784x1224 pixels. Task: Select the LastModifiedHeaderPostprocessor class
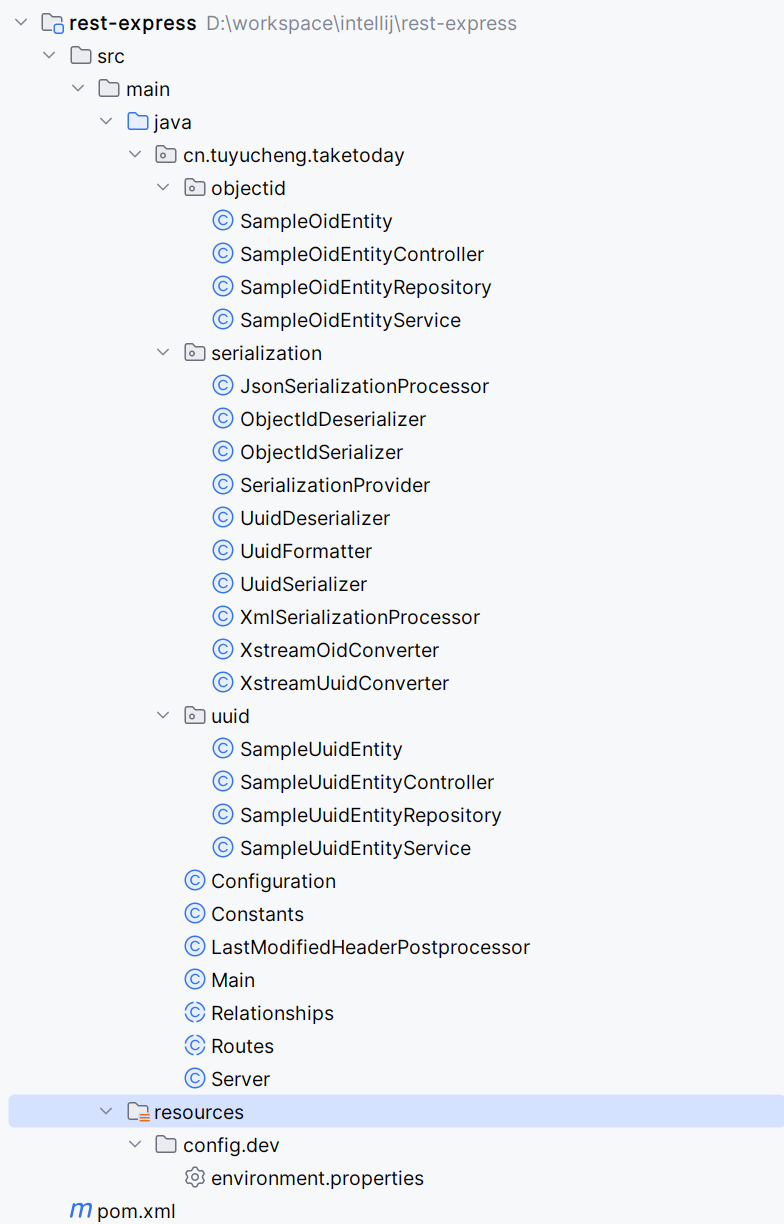click(370, 947)
